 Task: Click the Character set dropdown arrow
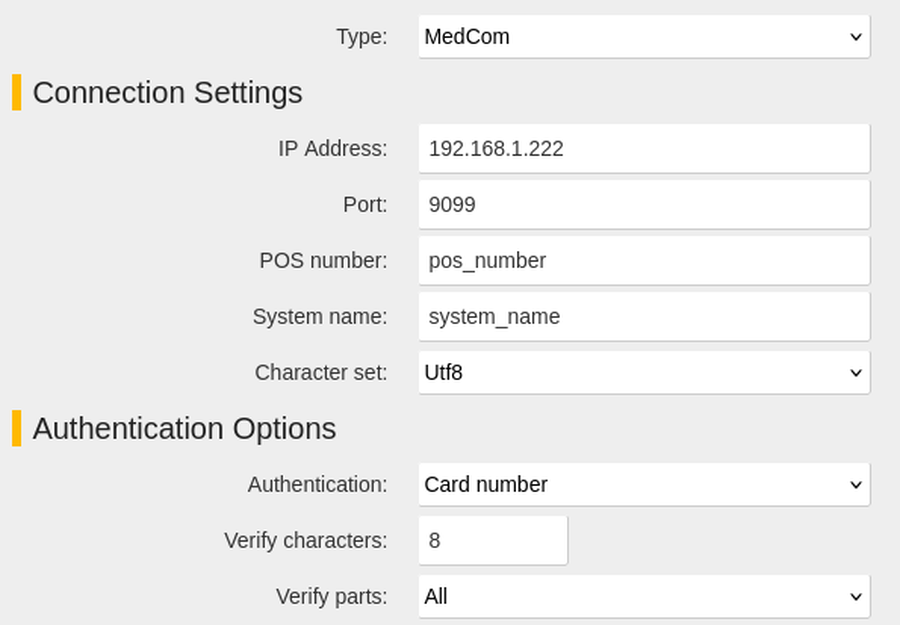pos(855,372)
